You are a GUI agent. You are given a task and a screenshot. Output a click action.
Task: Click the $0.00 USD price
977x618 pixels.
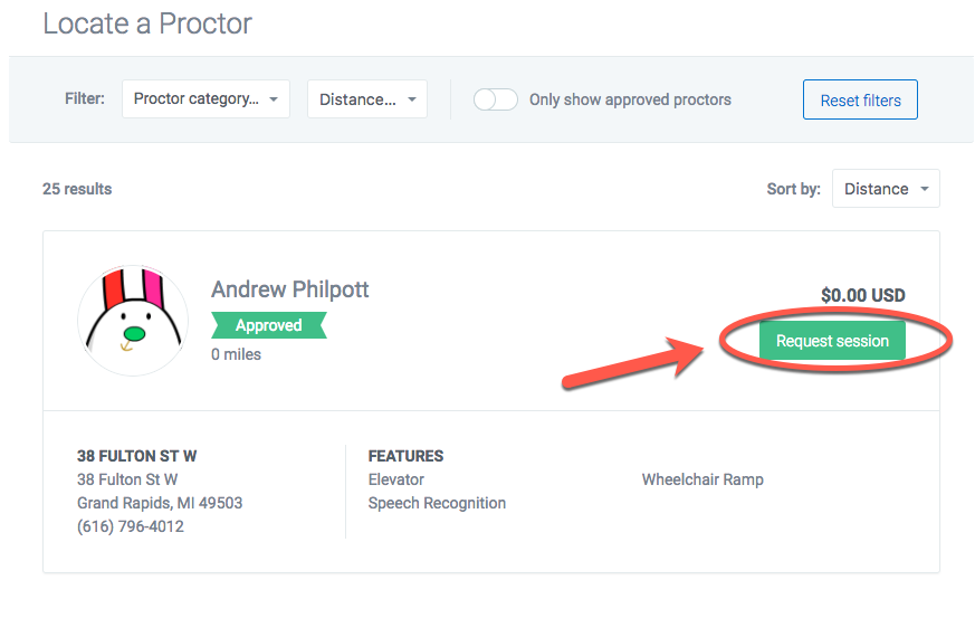[862, 295]
